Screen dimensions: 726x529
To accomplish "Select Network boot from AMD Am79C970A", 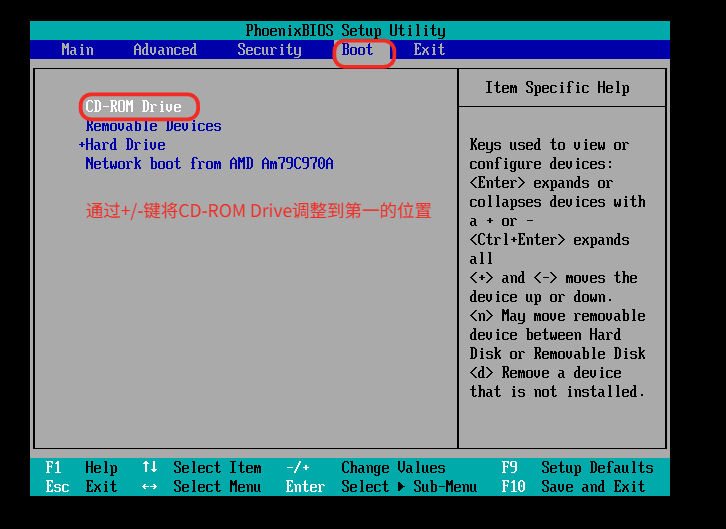I will [x=209, y=163].
